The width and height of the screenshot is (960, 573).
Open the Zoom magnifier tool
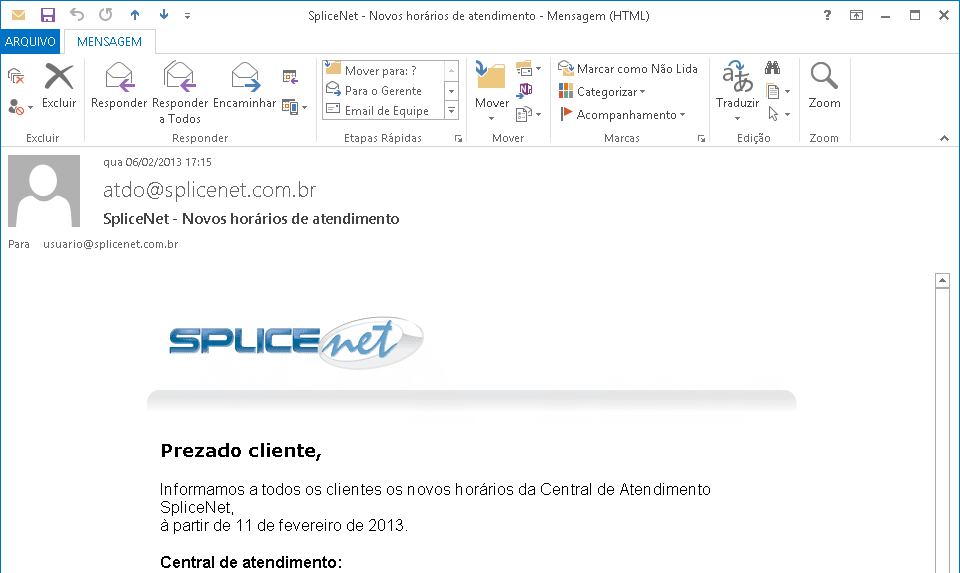point(824,79)
